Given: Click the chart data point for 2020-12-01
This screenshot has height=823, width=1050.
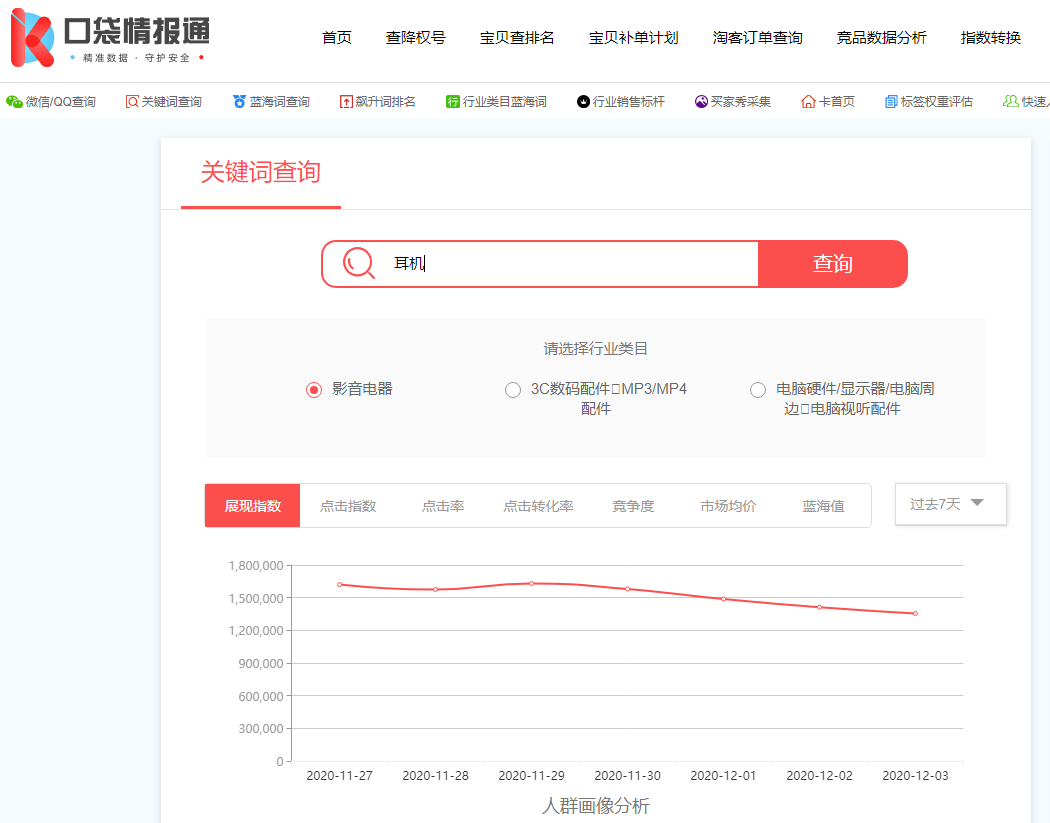Looking at the screenshot, I should [x=724, y=599].
